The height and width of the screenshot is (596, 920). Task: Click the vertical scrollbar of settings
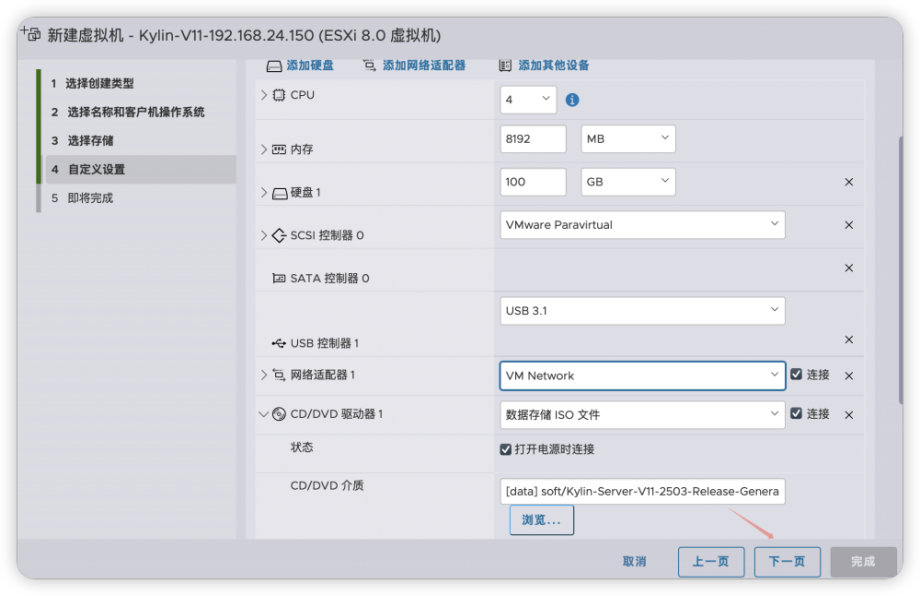(x=901, y=270)
